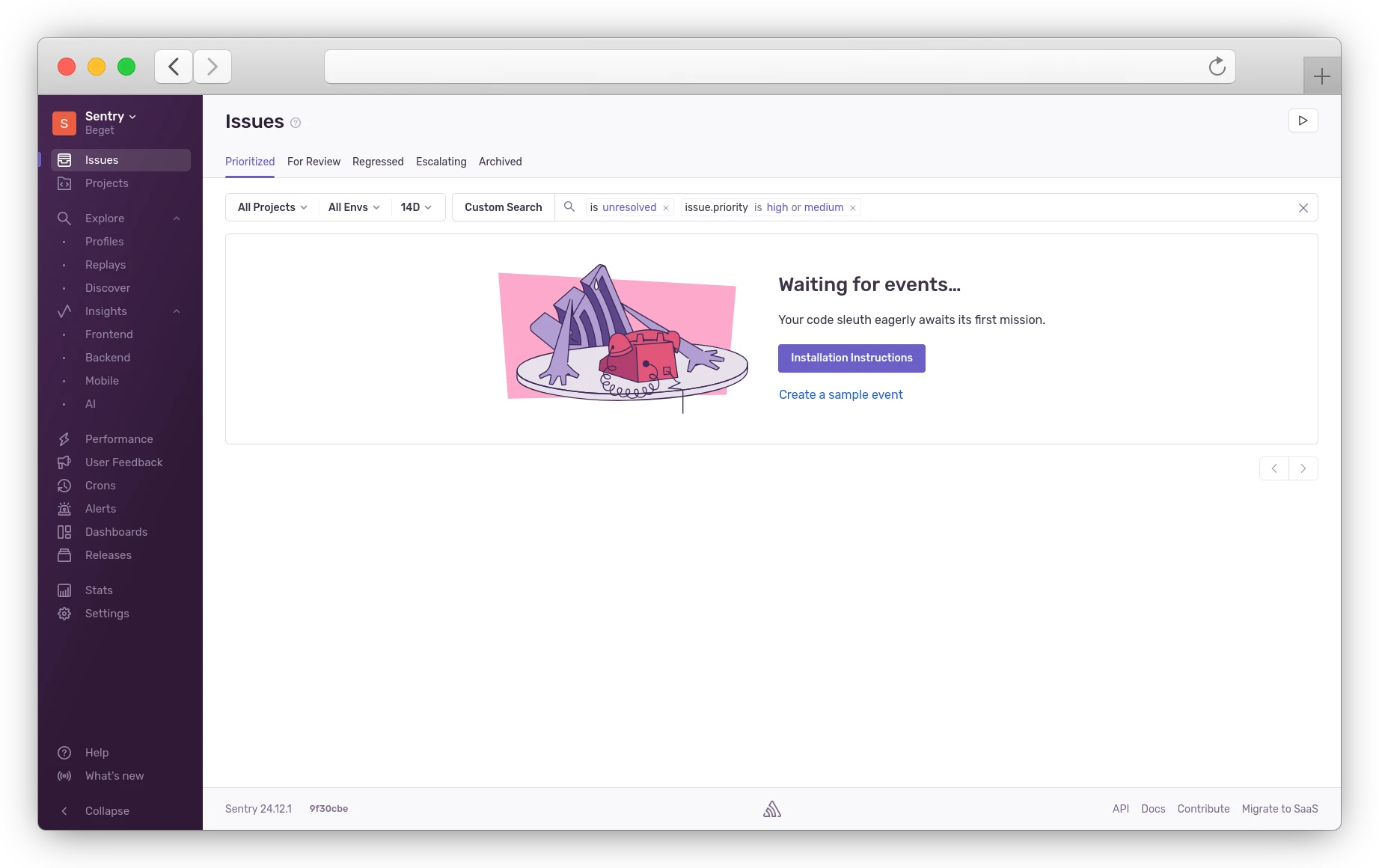Screen dimensions: 1379x868
Task: Switch to the Archived tab
Action: (500, 162)
